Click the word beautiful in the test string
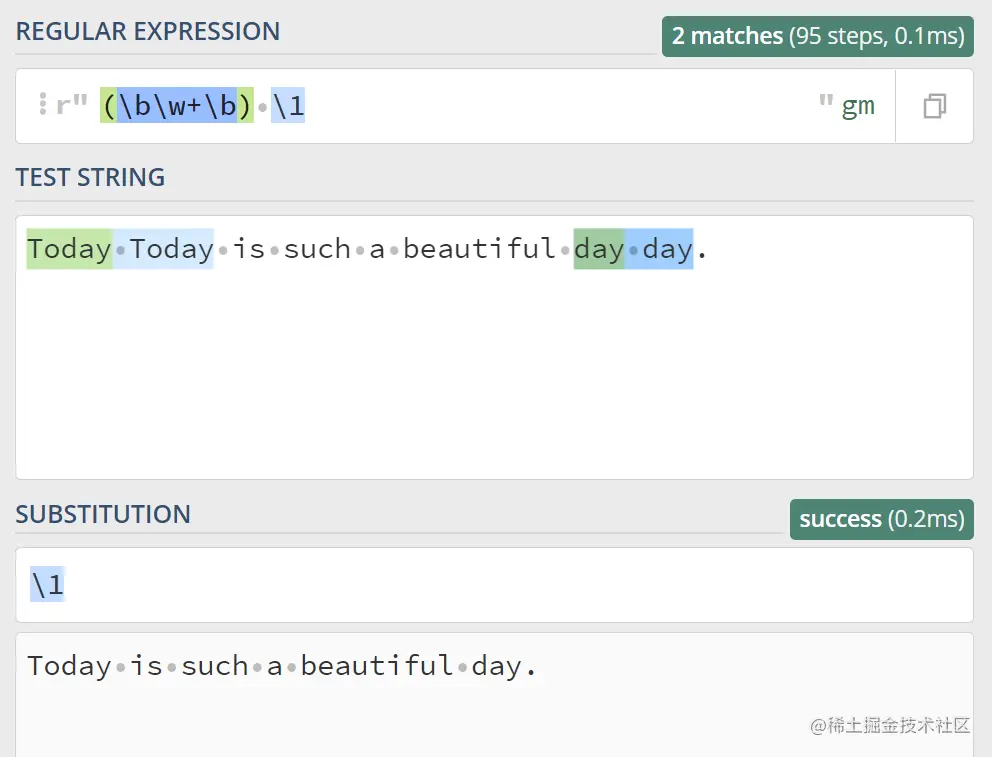The height and width of the screenshot is (757, 992). (479, 248)
